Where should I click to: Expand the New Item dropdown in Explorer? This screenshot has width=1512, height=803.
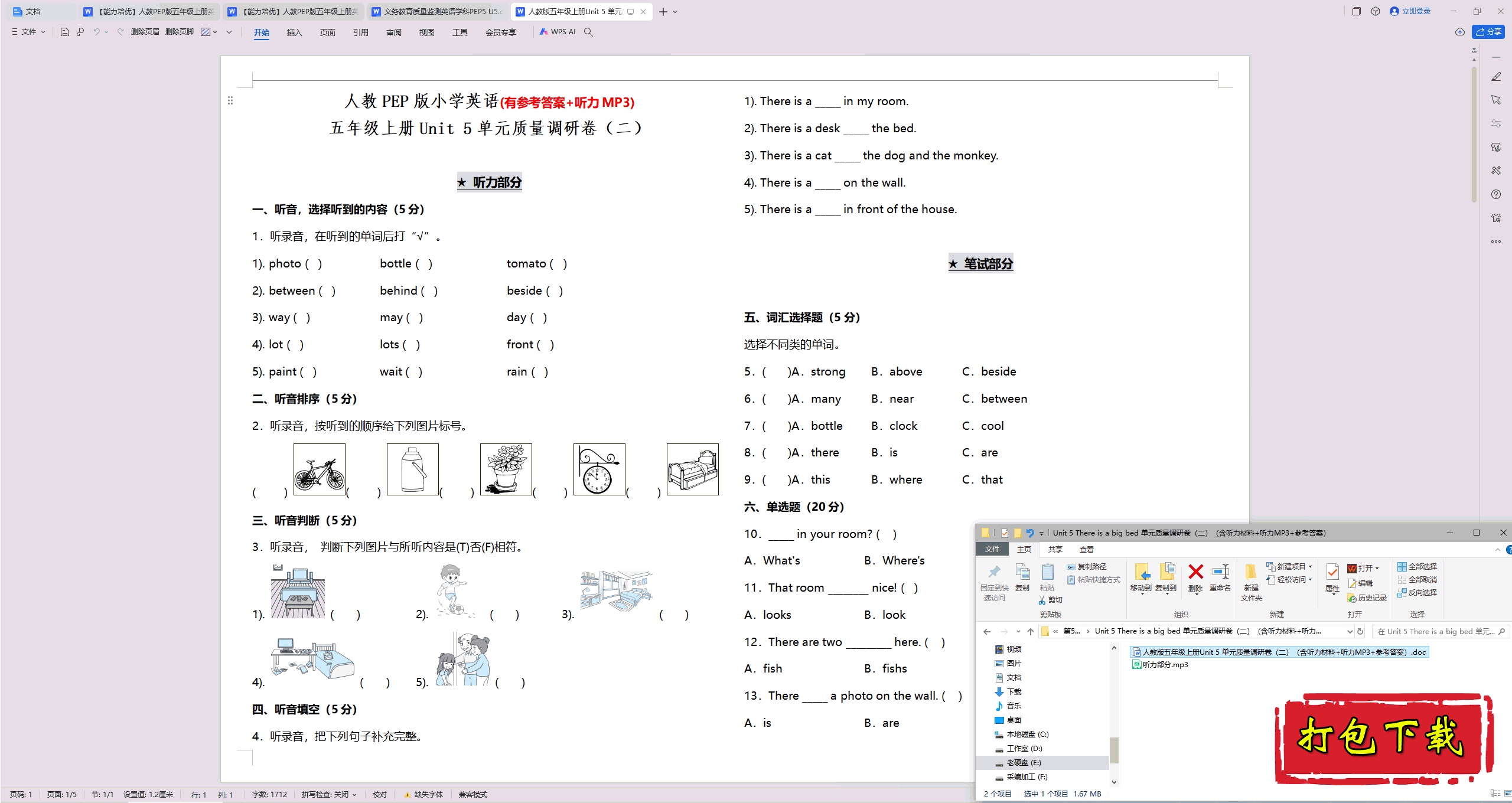(1310, 567)
